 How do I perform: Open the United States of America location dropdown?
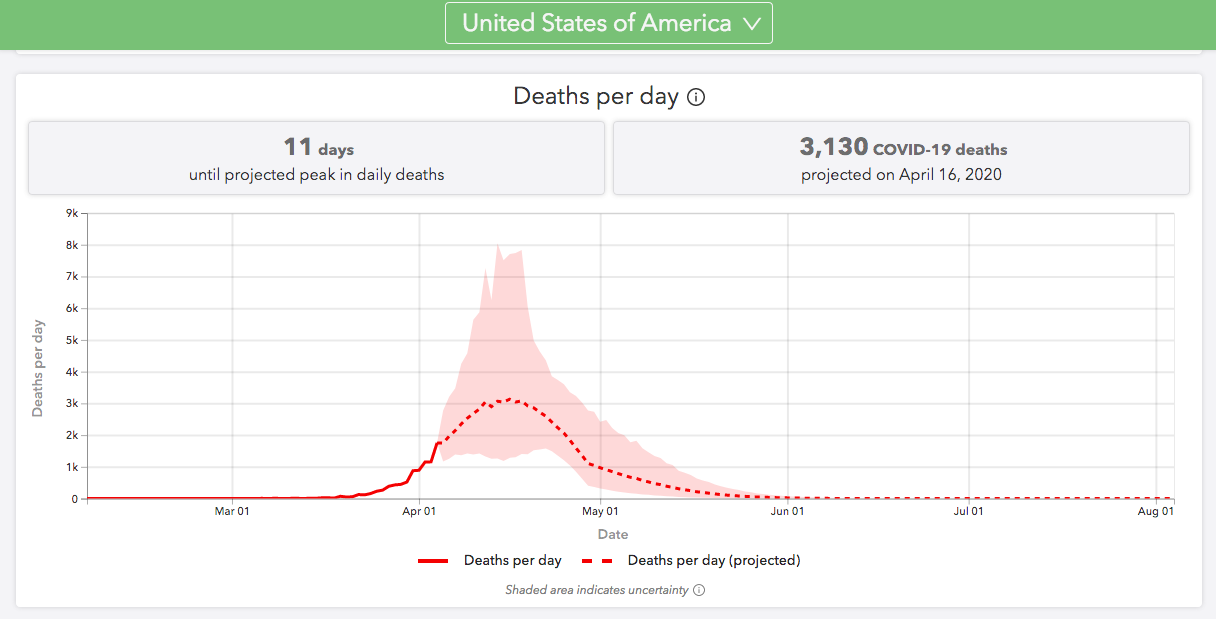pos(597,23)
